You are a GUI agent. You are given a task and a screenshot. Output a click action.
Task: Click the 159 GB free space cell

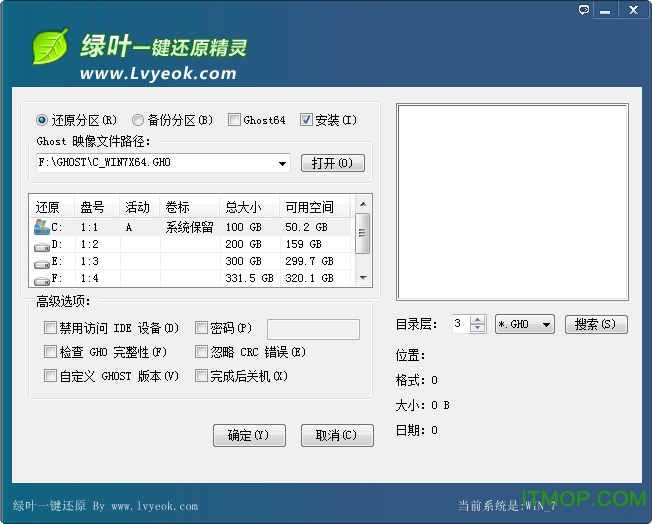(x=303, y=244)
